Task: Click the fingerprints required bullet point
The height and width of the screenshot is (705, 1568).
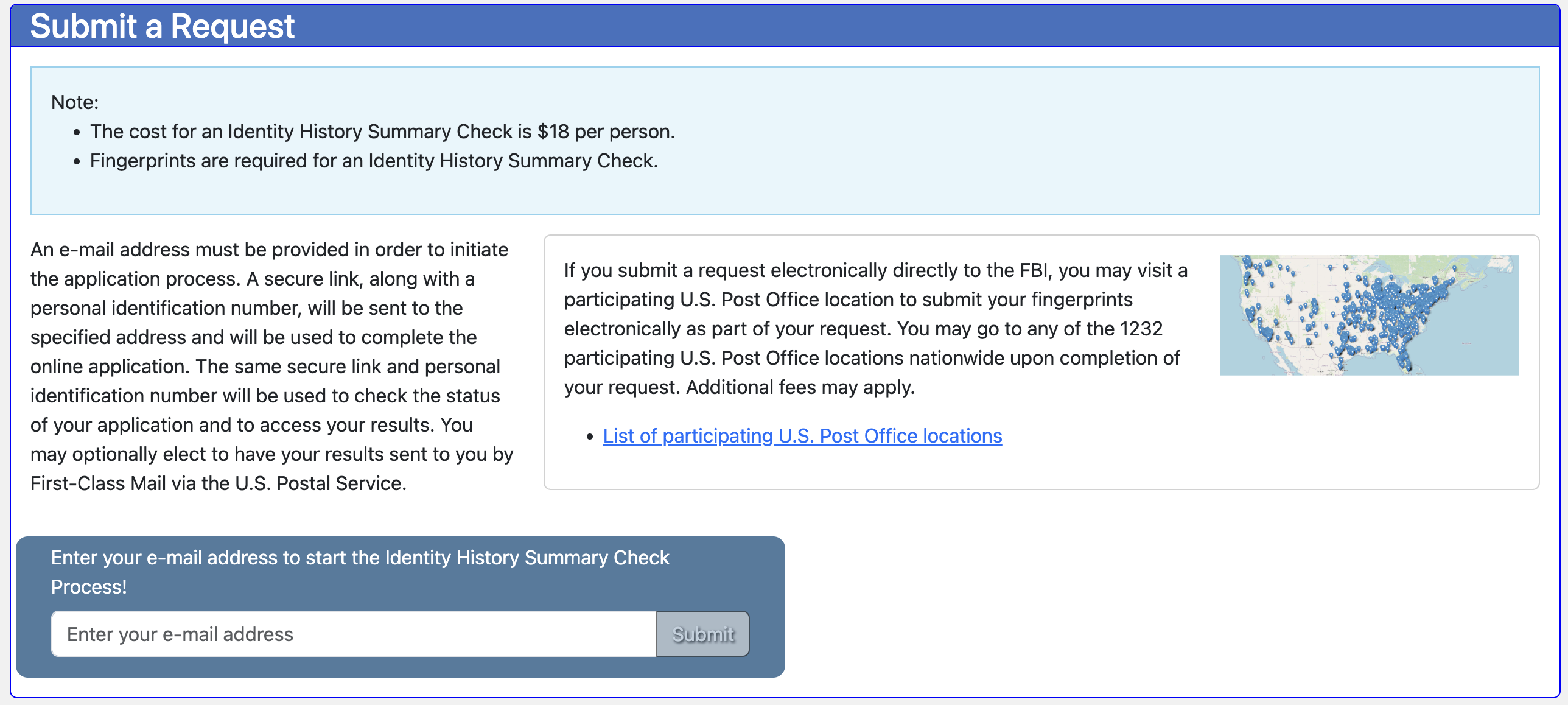Action: (x=374, y=161)
